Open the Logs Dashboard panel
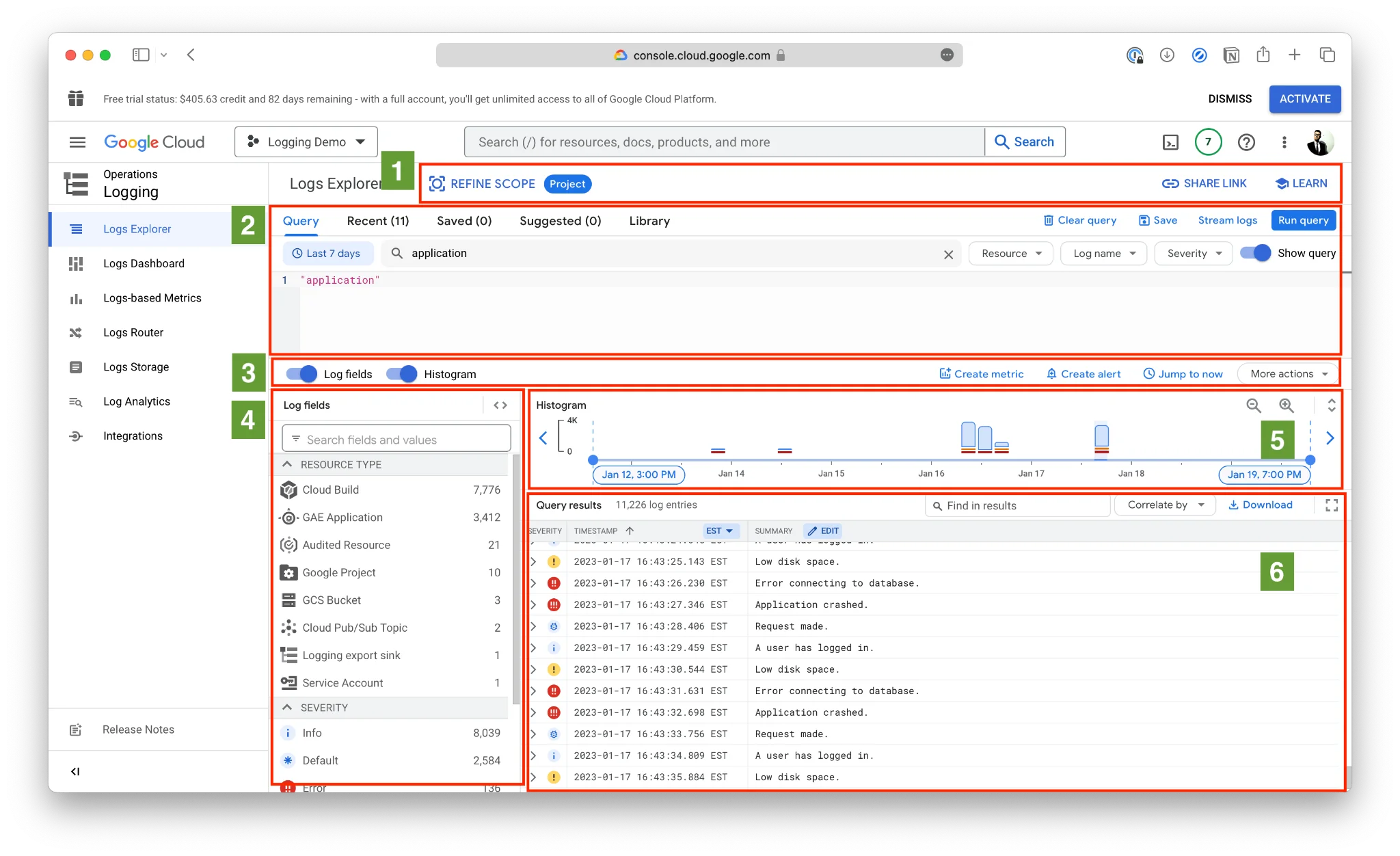1400x856 pixels. pyautogui.click(x=144, y=263)
